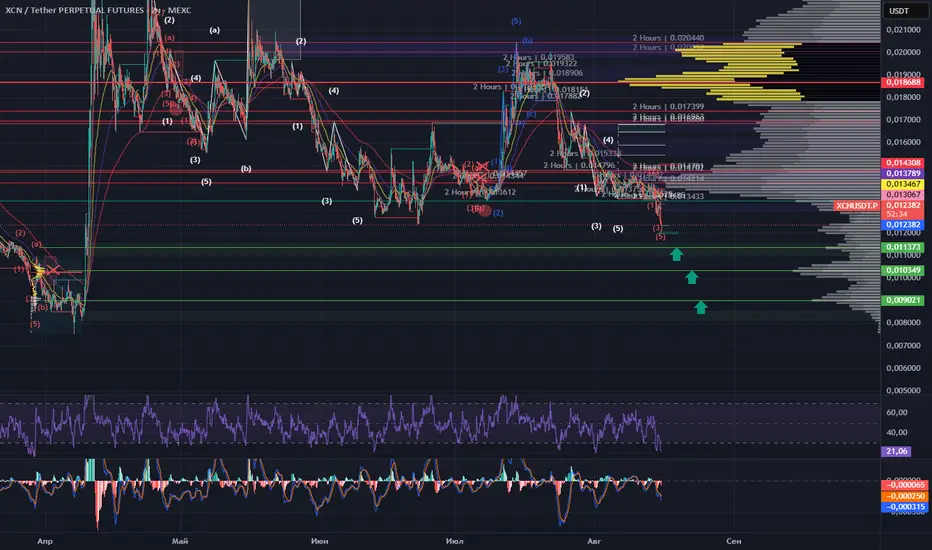Screen dimensions: 932x550
Task: Click the green 0,011373 support level label
Action: point(902,247)
